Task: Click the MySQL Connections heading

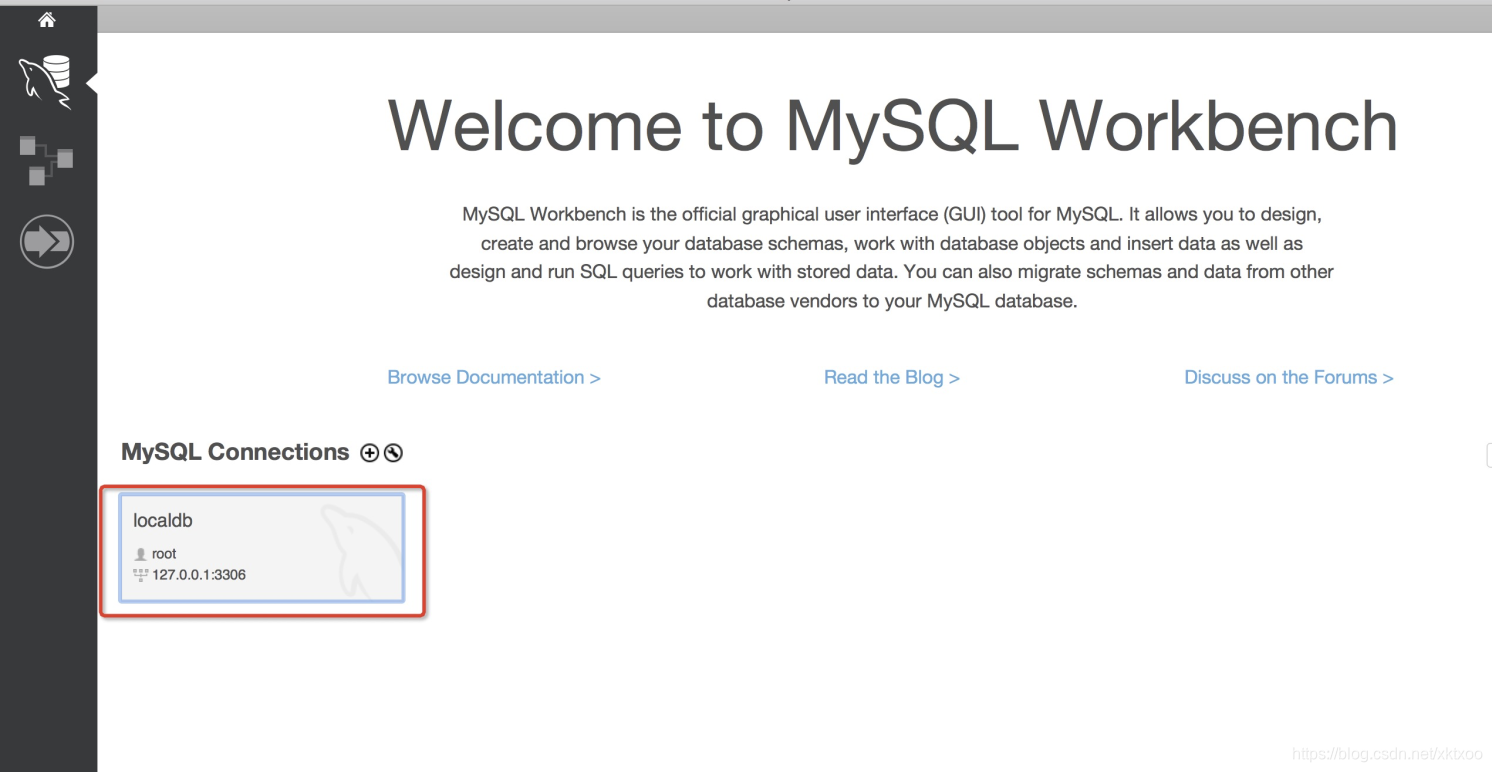Action: (x=235, y=452)
